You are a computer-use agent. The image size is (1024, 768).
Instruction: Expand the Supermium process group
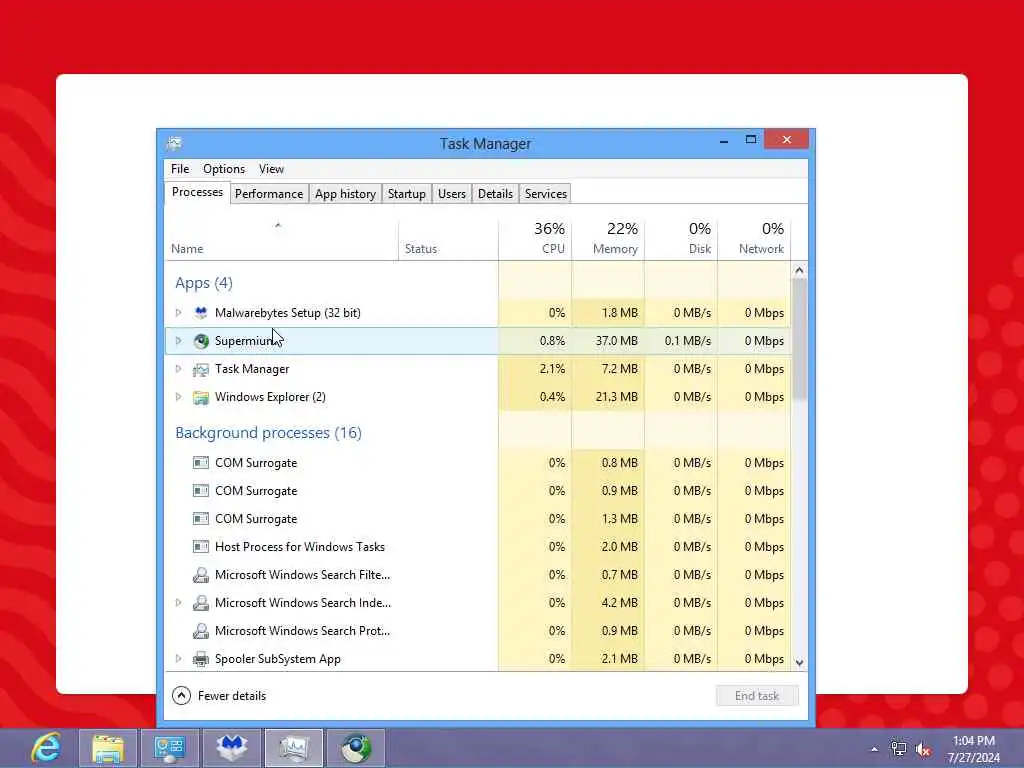coord(178,341)
